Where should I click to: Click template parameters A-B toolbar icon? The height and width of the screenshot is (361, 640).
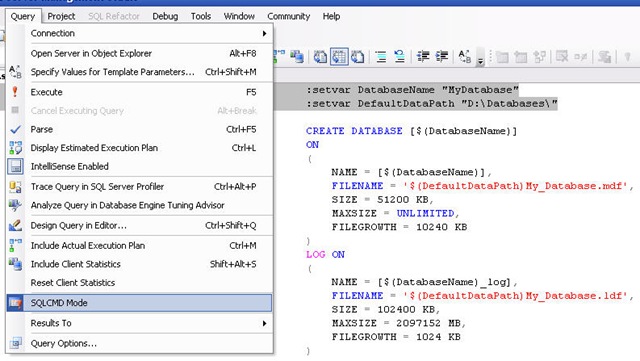465,57
